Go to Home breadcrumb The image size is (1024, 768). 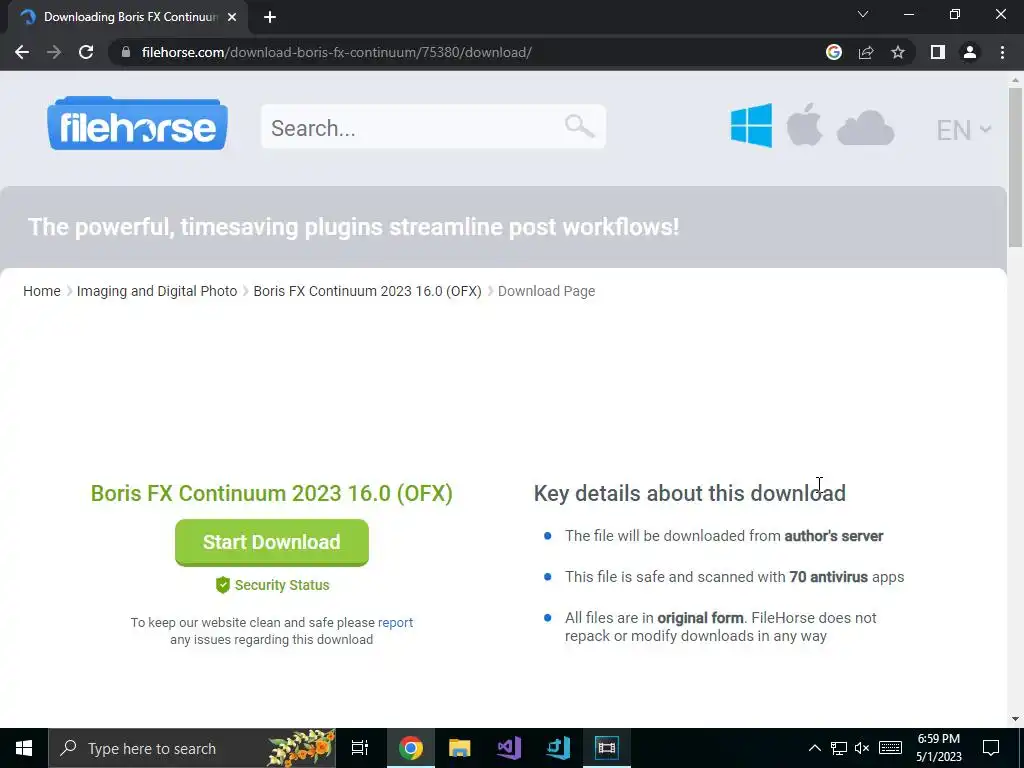coord(42,291)
